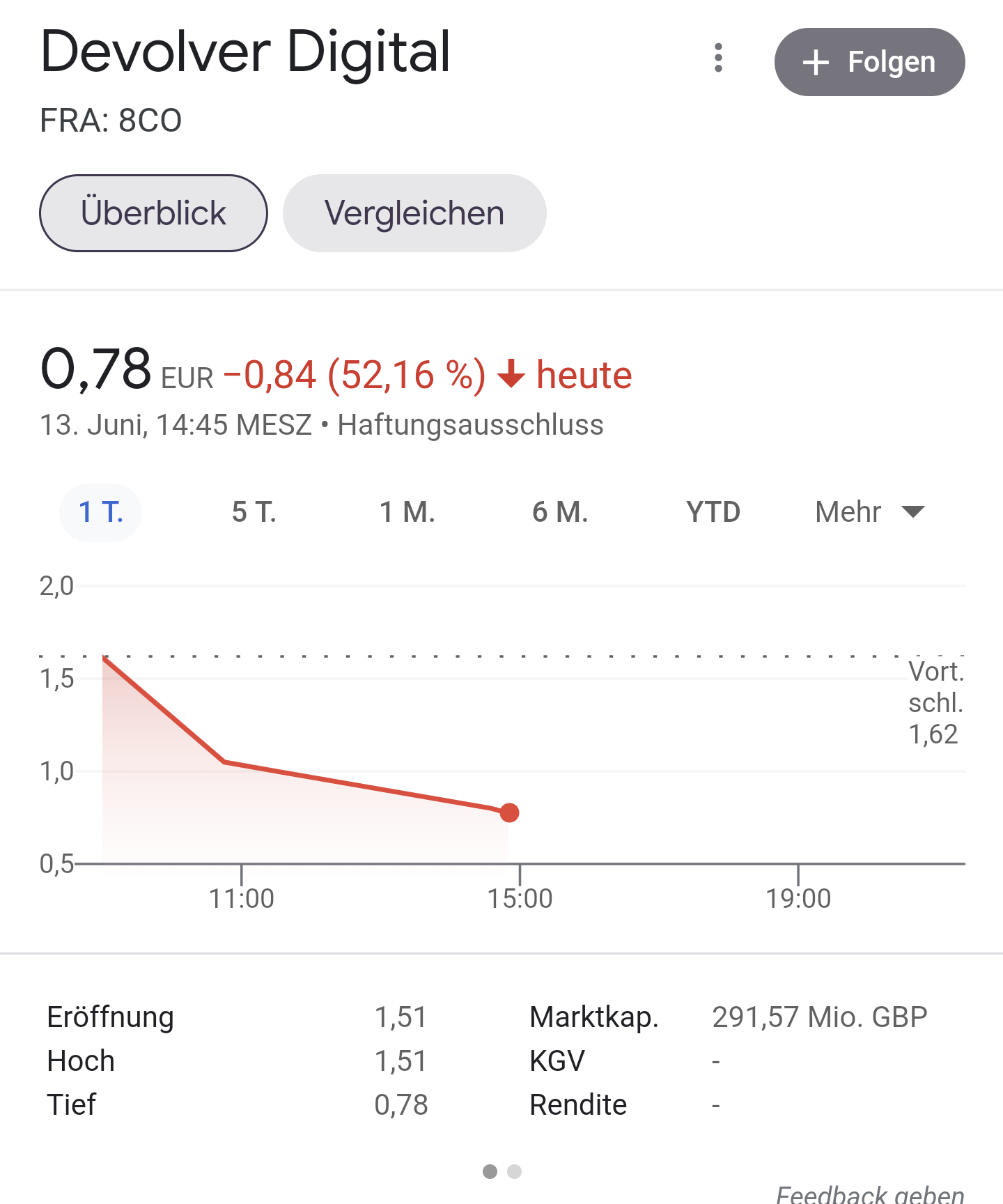The width and height of the screenshot is (1003, 1204).
Task: Switch chart to YTD range
Action: pyautogui.click(x=713, y=512)
